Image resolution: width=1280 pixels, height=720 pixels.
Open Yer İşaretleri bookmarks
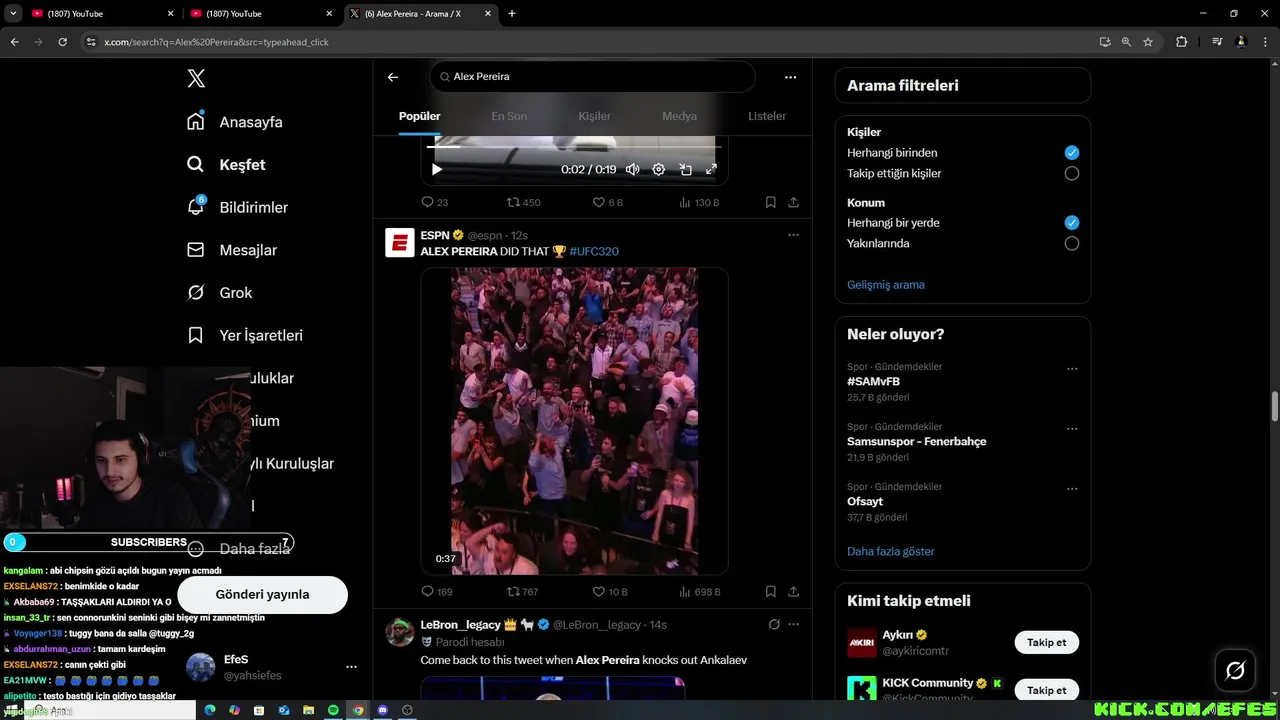[x=245, y=336]
